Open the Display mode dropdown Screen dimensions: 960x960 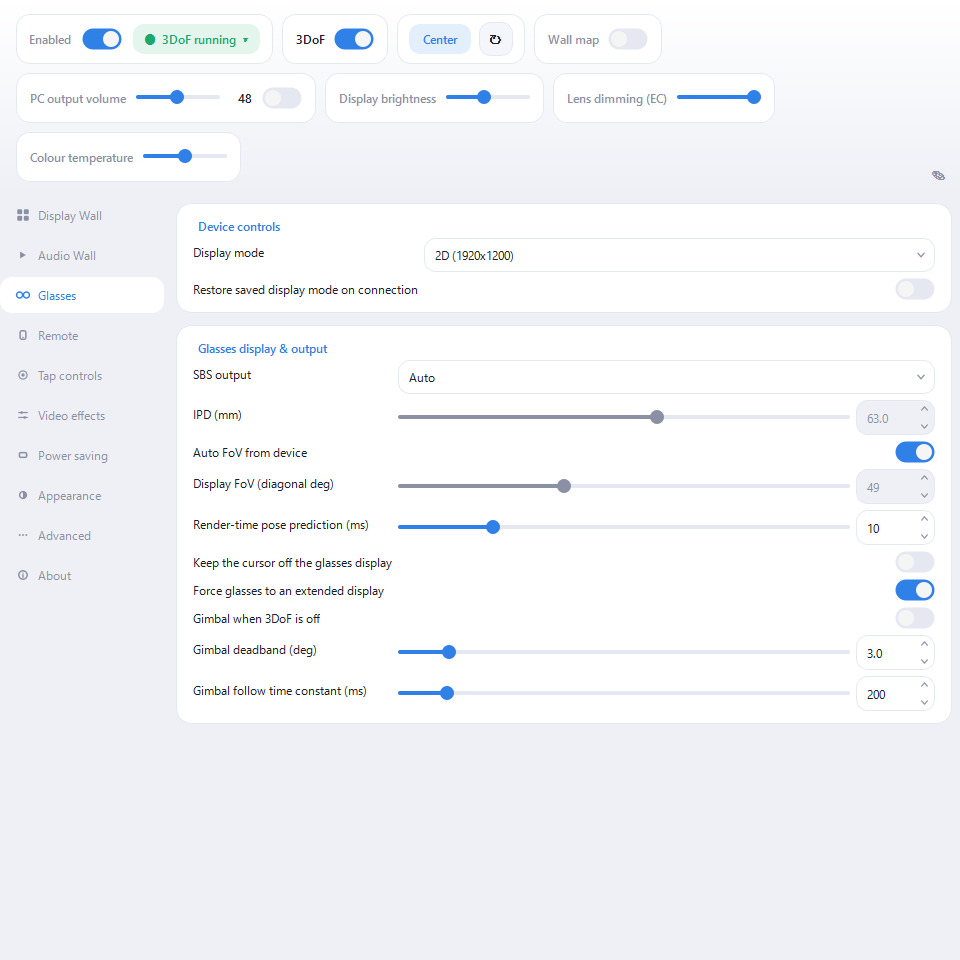point(679,255)
